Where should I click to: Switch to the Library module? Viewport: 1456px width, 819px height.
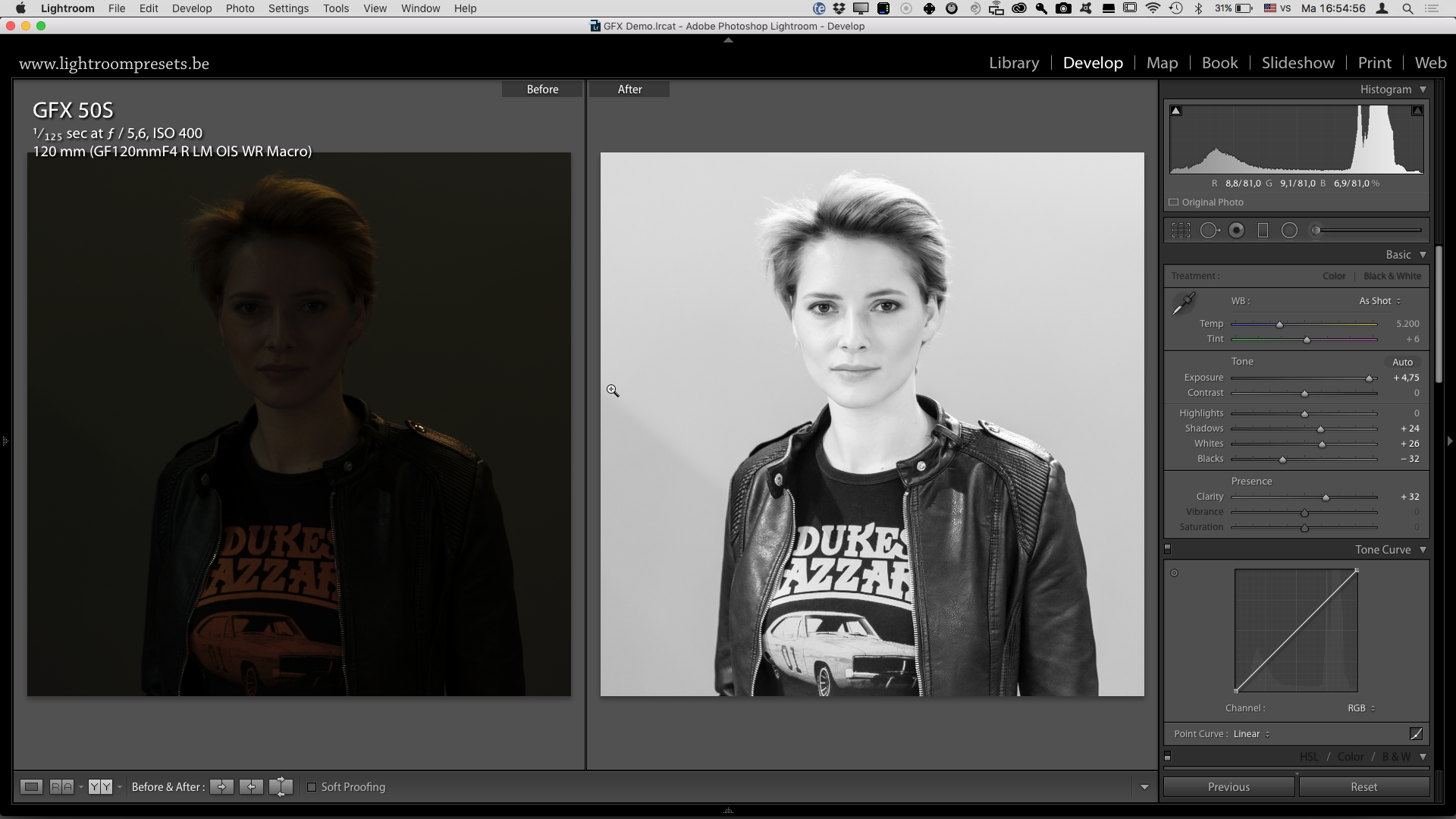pyautogui.click(x=1014, y=63)
